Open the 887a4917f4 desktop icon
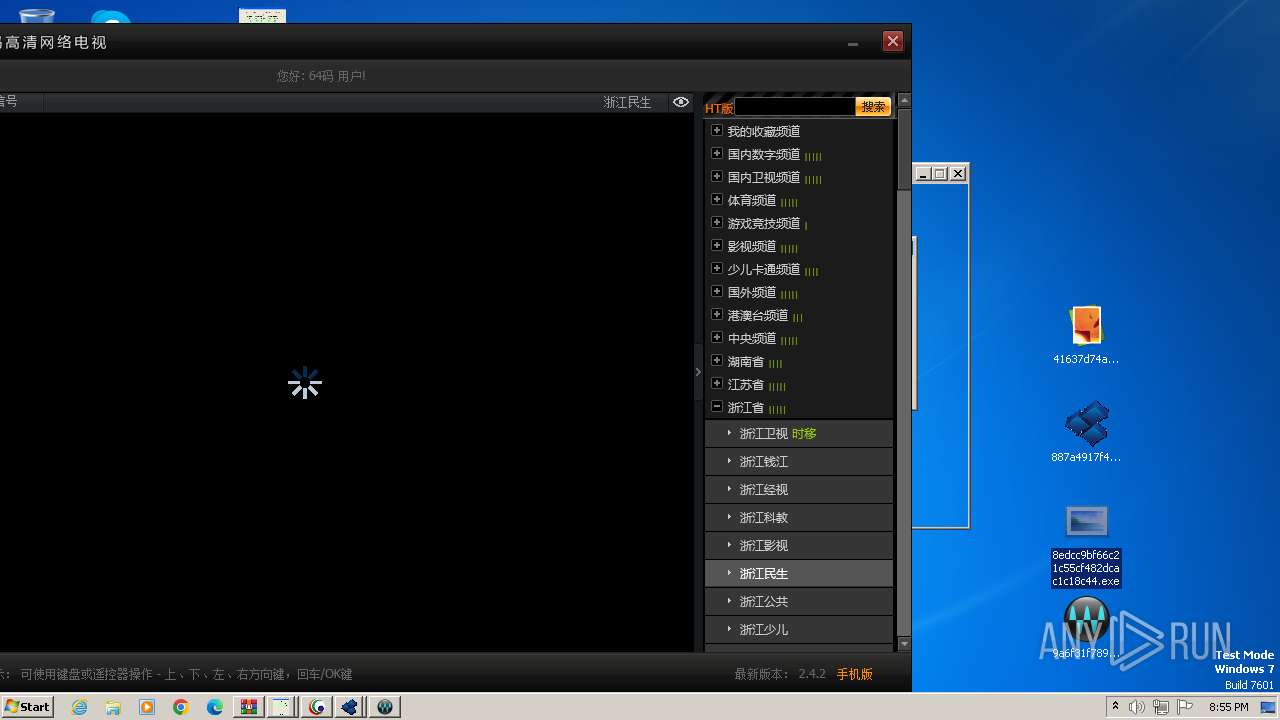 coord(1086,432)
